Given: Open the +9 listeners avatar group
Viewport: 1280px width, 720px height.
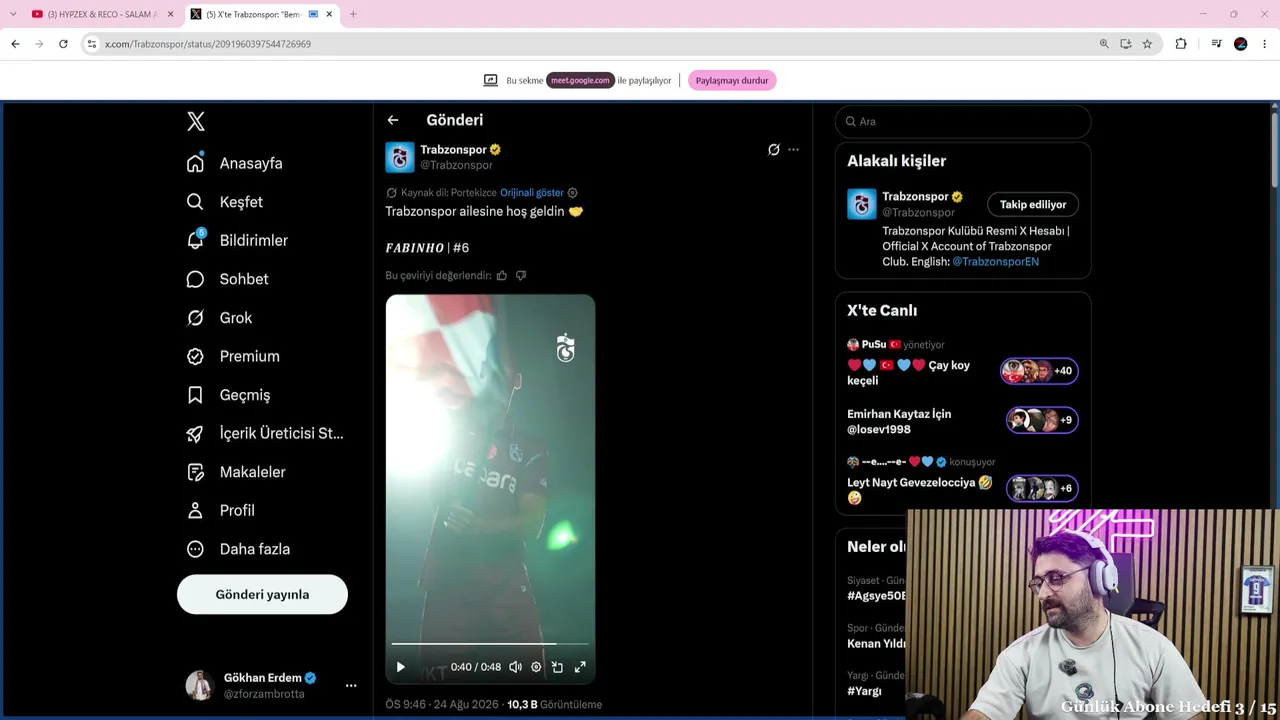Looking at the screenshot, I should point(1042,420).
